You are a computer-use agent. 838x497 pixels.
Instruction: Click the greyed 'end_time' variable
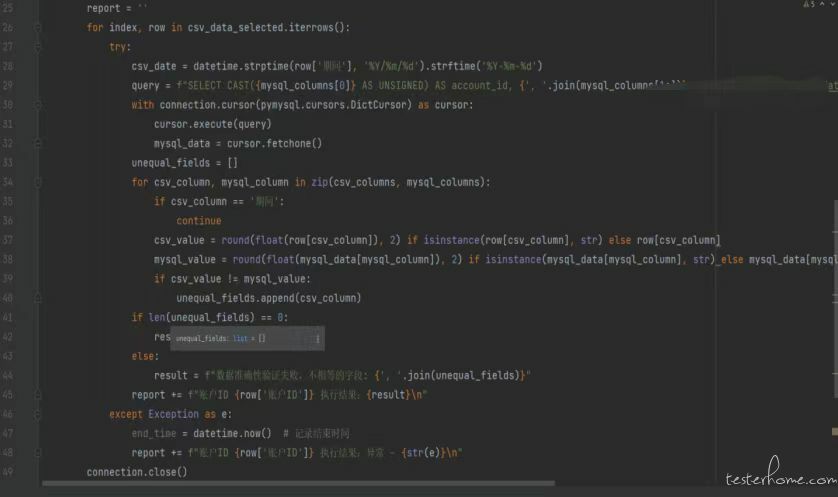coord(154,433)
